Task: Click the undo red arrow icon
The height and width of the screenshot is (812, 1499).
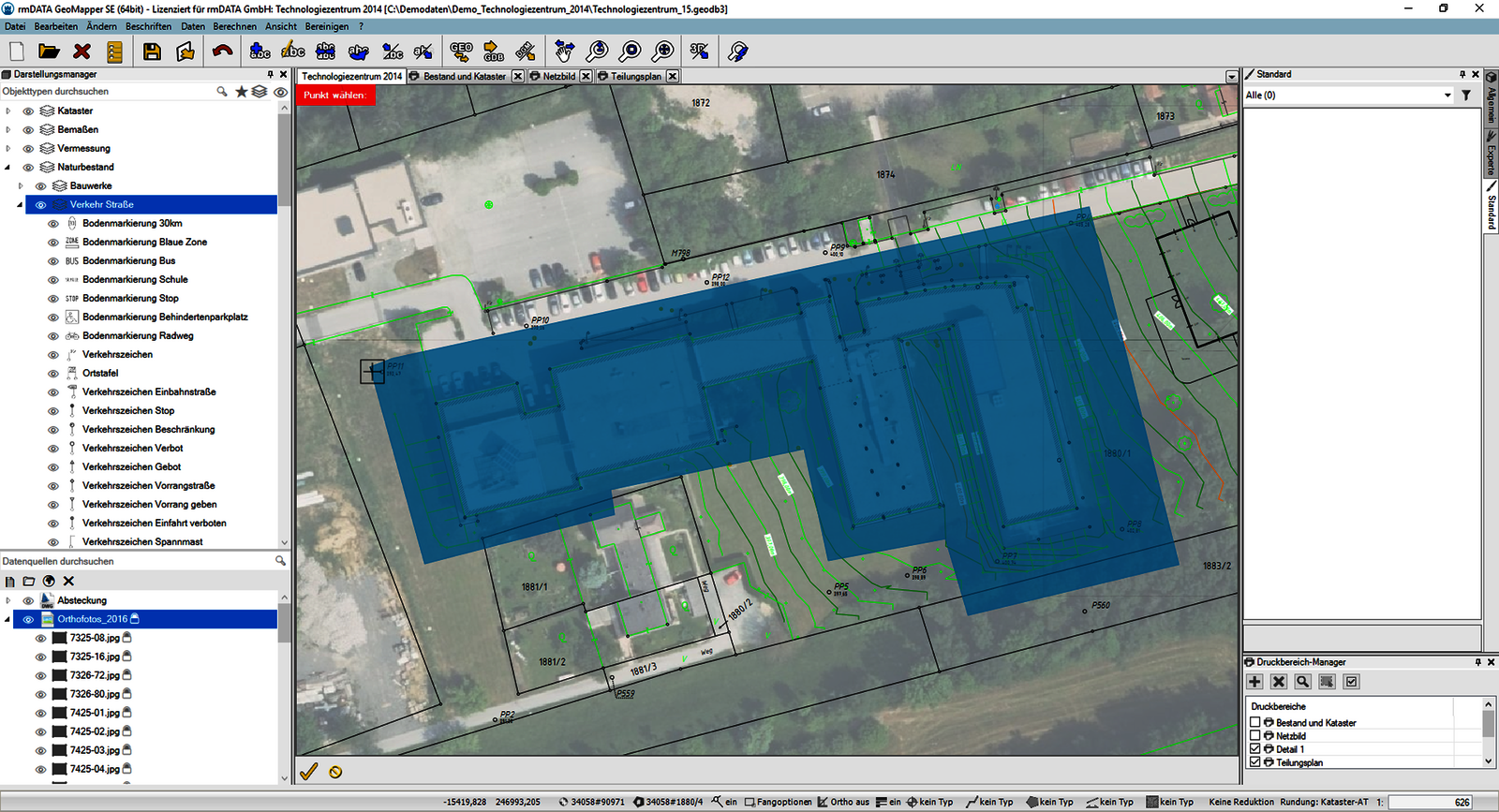Action: (x=222, y=52)
